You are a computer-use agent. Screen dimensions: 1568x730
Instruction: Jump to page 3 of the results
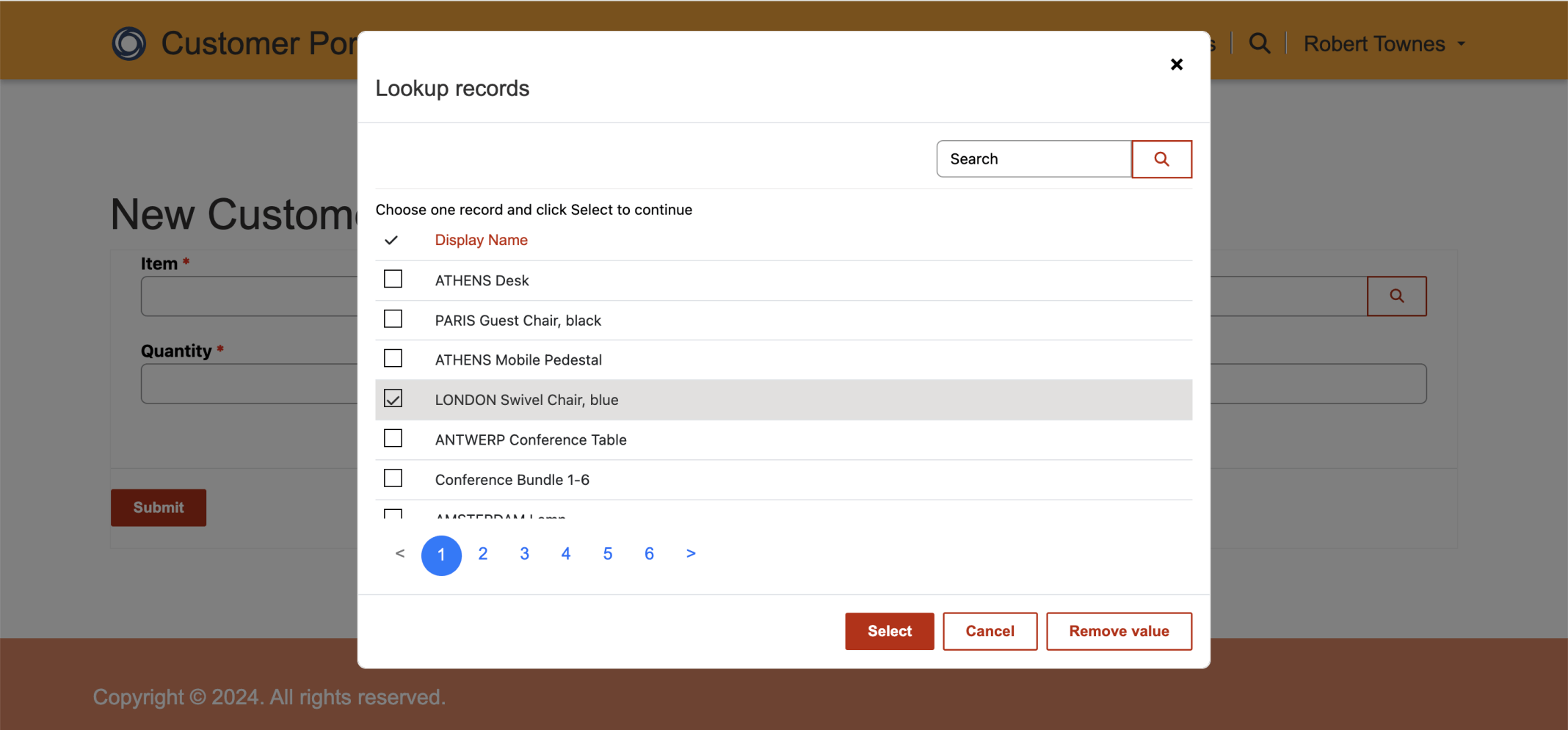(524, 554)
